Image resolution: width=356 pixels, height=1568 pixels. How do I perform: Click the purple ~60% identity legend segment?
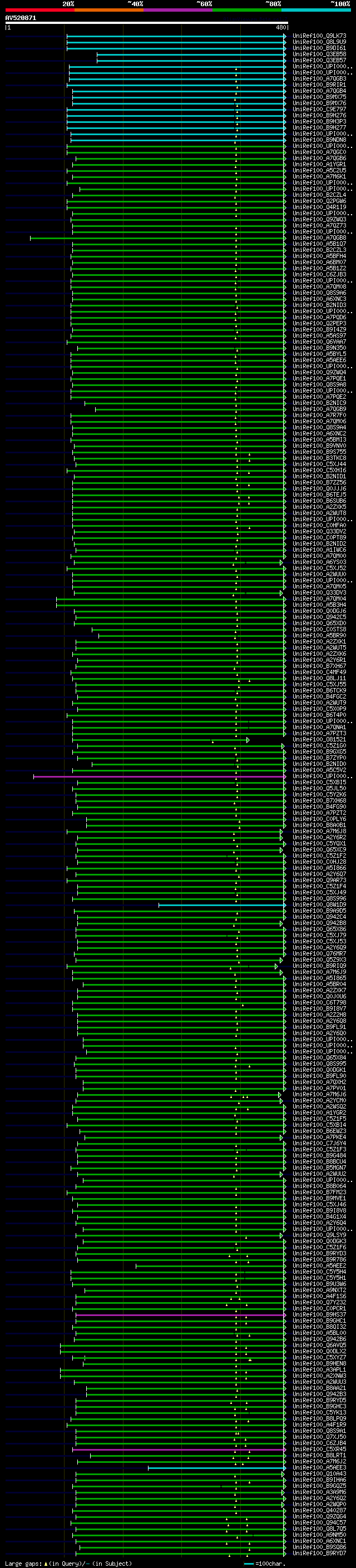(x=179, y=11)
